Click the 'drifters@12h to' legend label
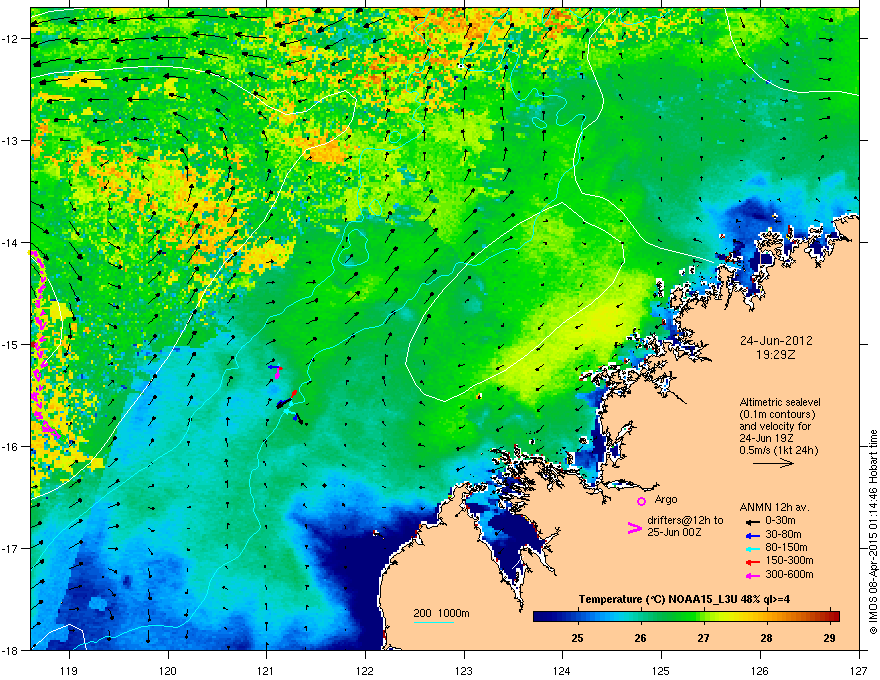880x680 pixels. (685, 521)
